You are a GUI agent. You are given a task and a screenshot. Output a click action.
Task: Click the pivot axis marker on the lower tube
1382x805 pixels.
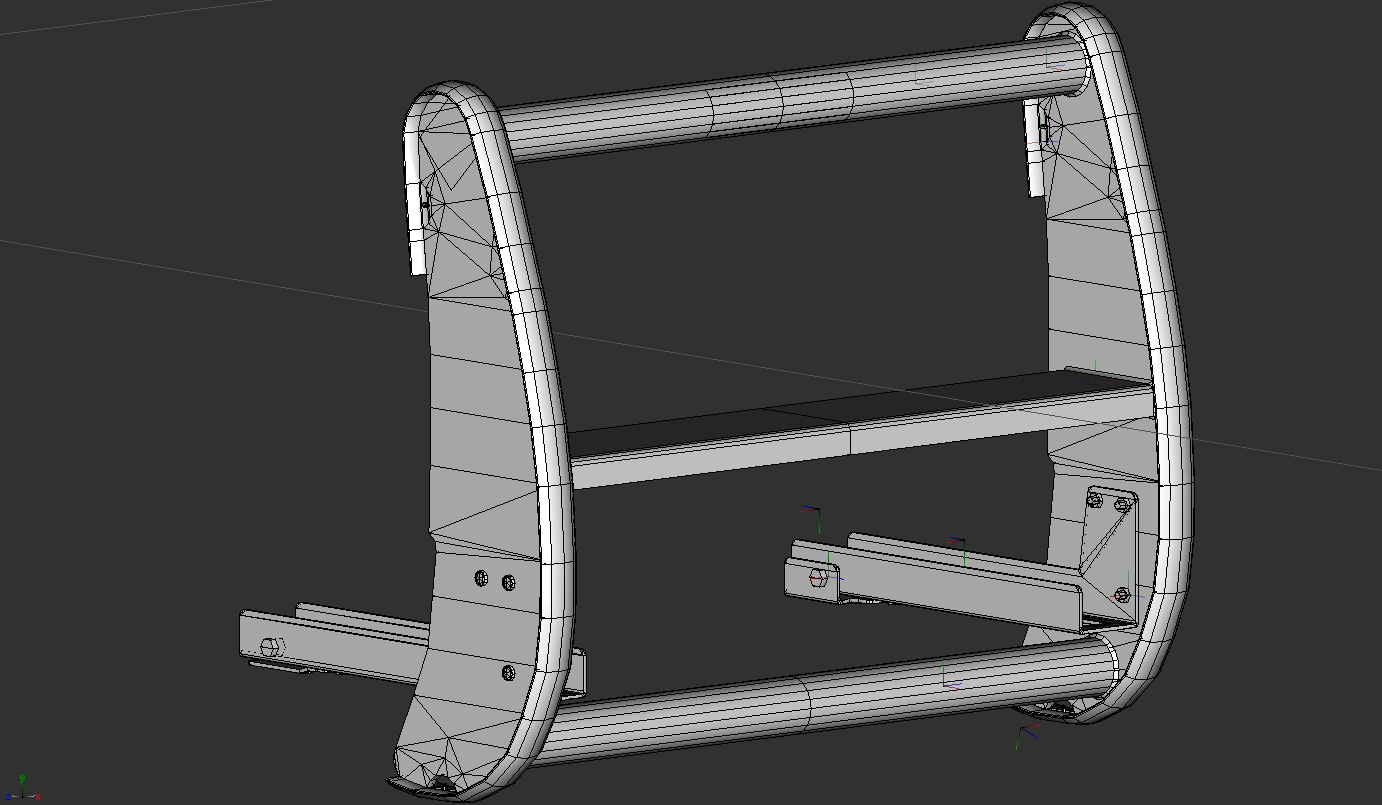pyautogui.click(x=949, y=681)
